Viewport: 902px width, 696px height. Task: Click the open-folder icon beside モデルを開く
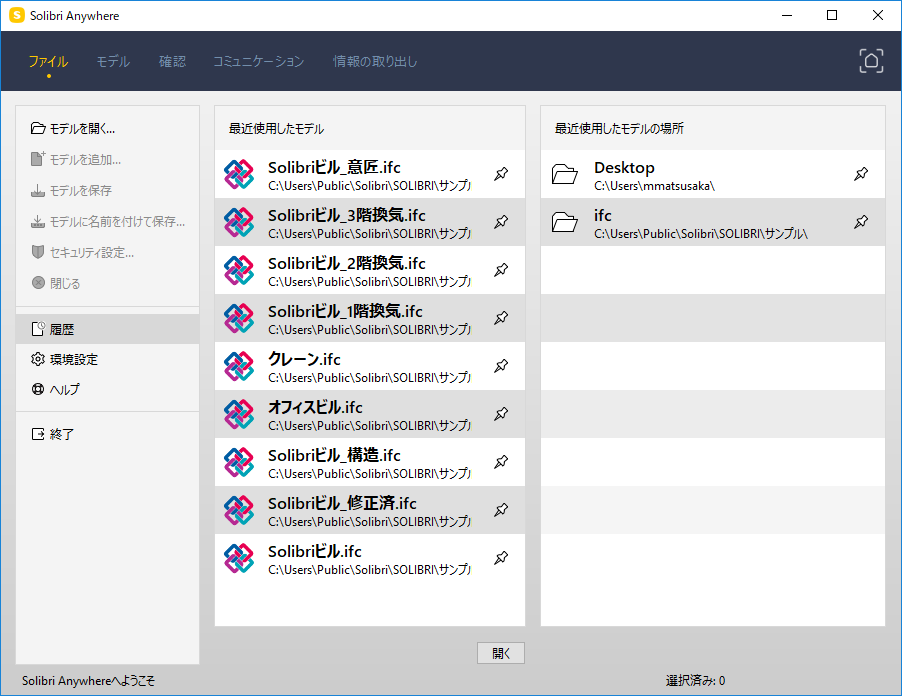(38, 128)
